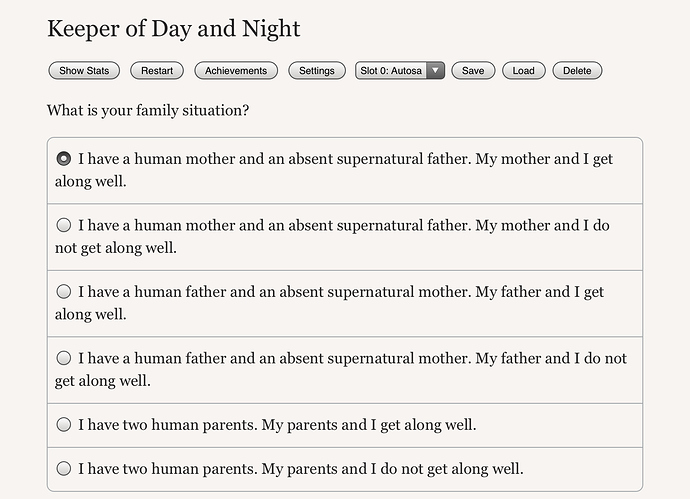The image size is (690, 499).
Task: Click the "What is your family situation?" question text
Action: pyautogui.click(x=148, y=110)
